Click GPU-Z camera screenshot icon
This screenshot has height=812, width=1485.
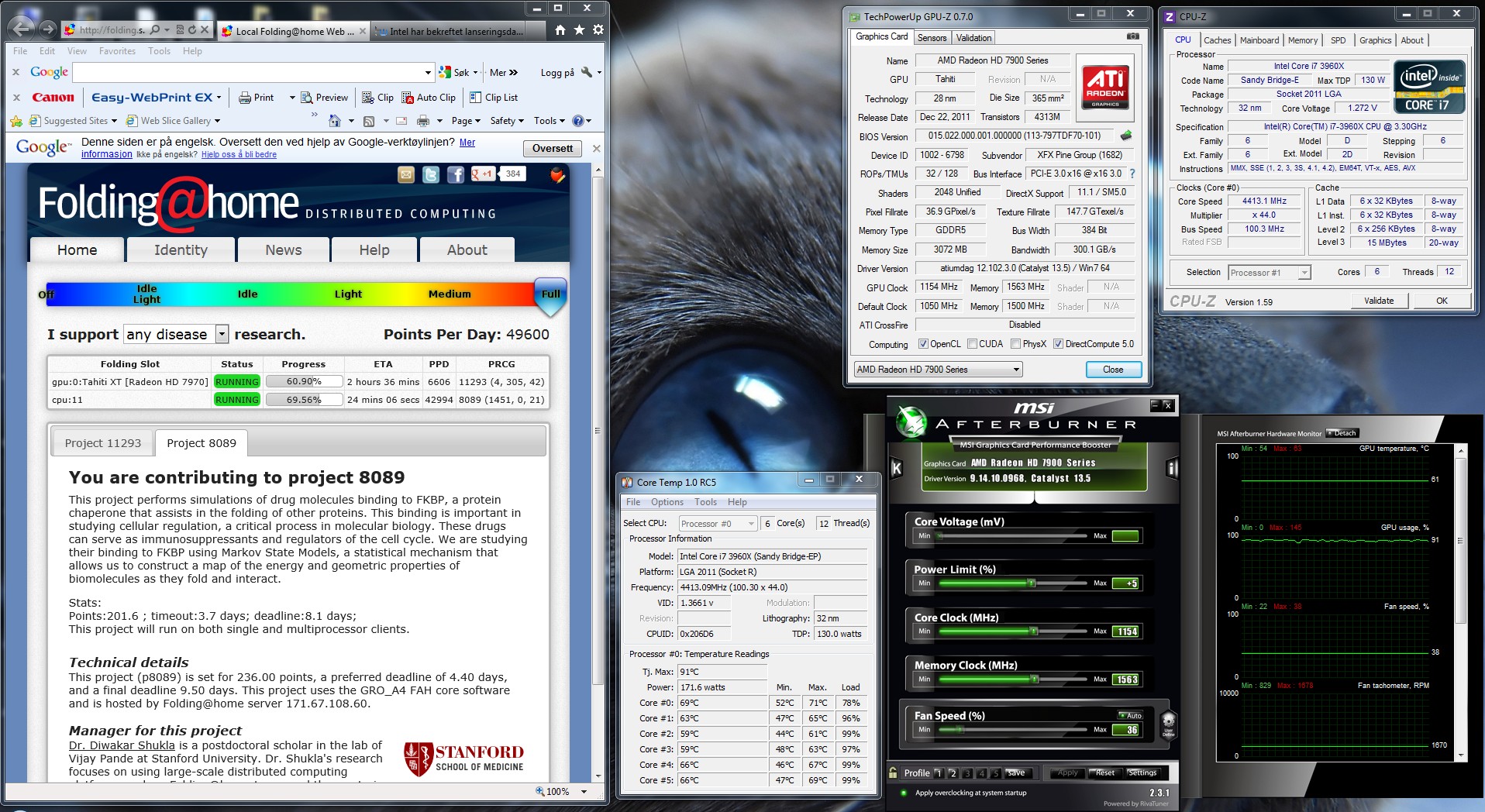(1133, 36)
